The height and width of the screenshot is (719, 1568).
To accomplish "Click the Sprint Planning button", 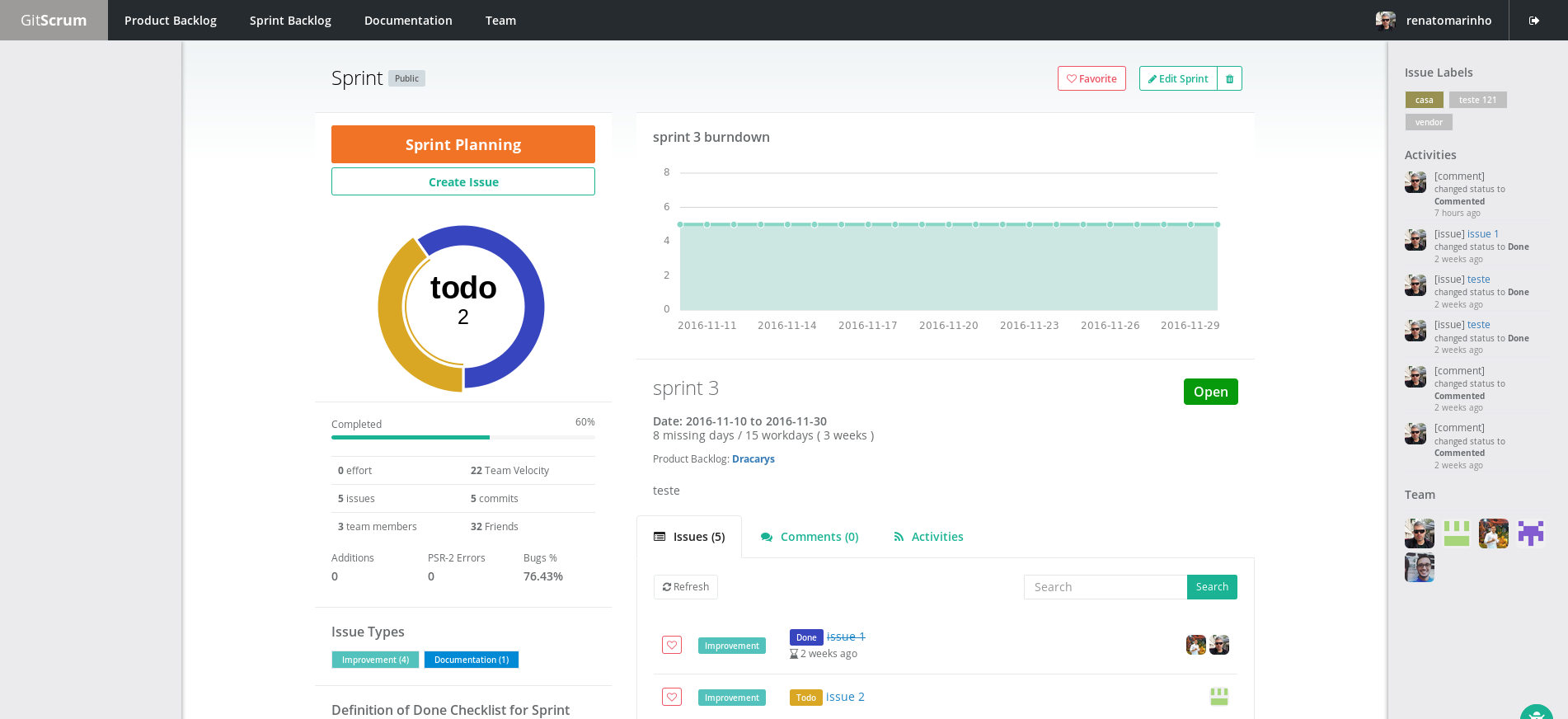I will pyautogui.click(x=463, y=144).
